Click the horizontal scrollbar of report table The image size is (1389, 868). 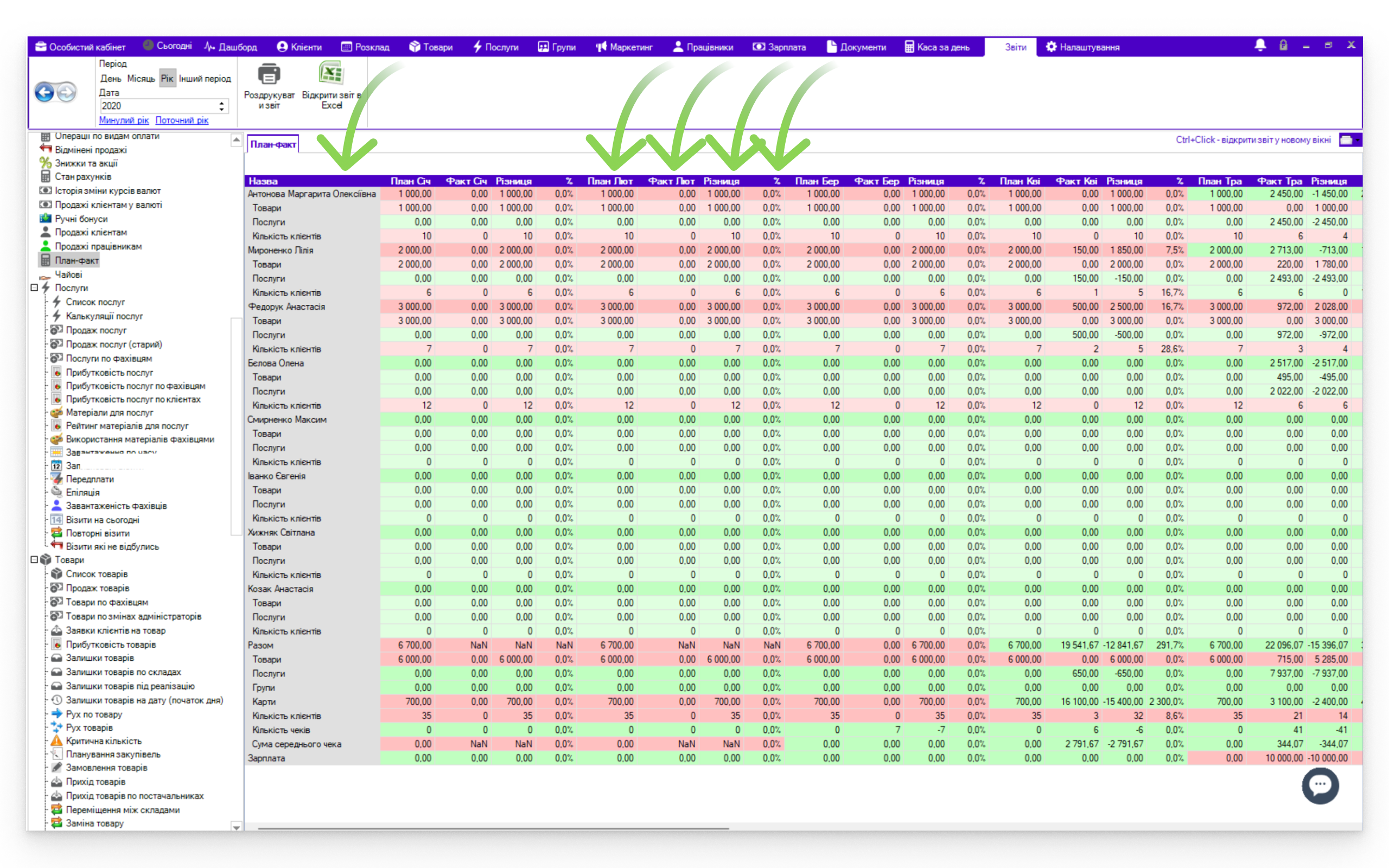click(493, 828)
